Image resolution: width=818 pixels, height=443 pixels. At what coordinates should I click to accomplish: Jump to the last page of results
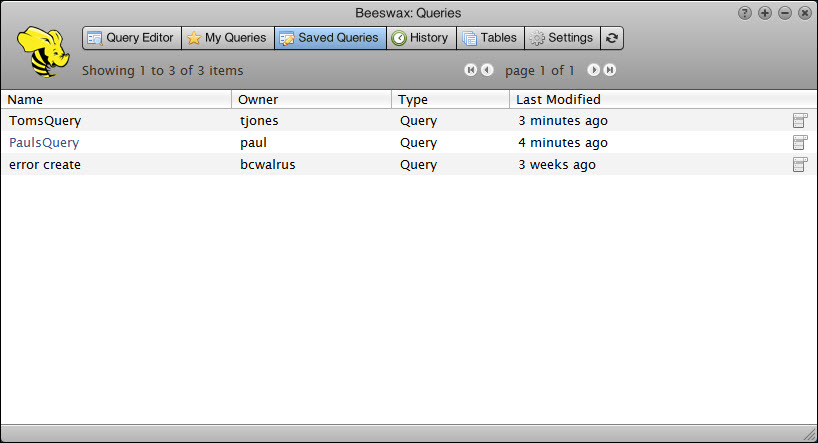(609, 70)
